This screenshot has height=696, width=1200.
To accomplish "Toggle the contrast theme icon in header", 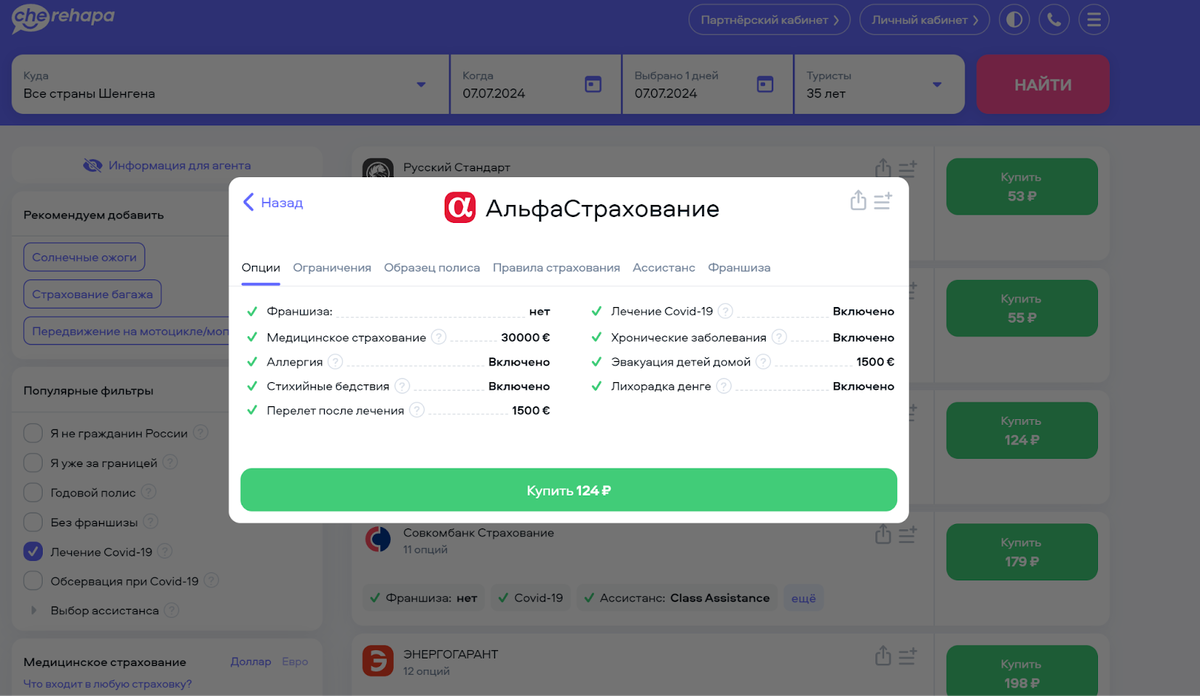I will pos(1014,20).
